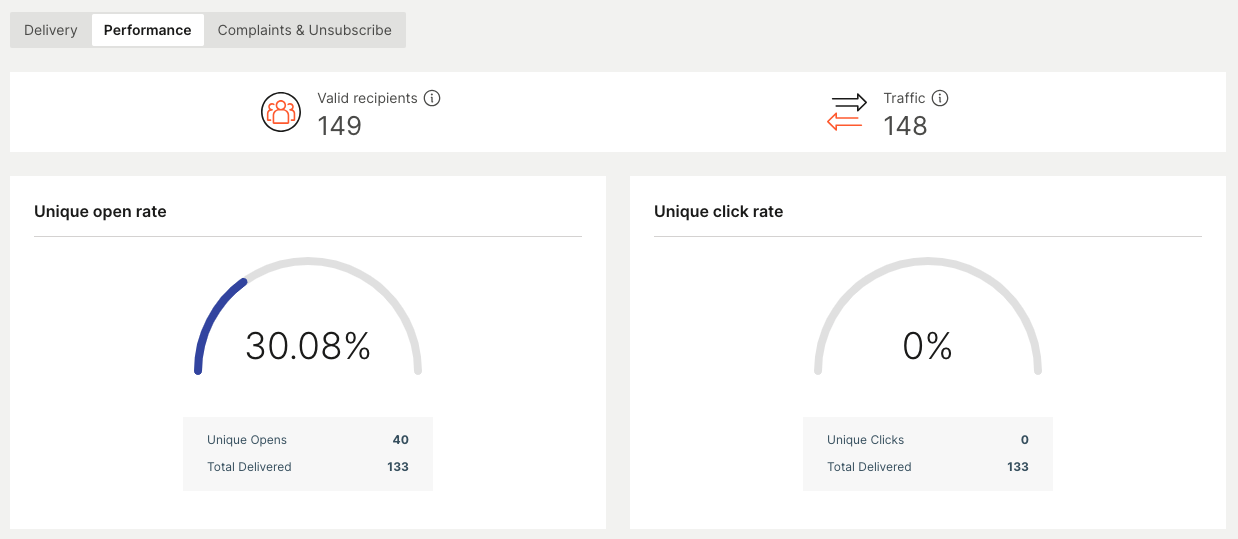
Task: Click the Traffic value 148
Action: 905,126
